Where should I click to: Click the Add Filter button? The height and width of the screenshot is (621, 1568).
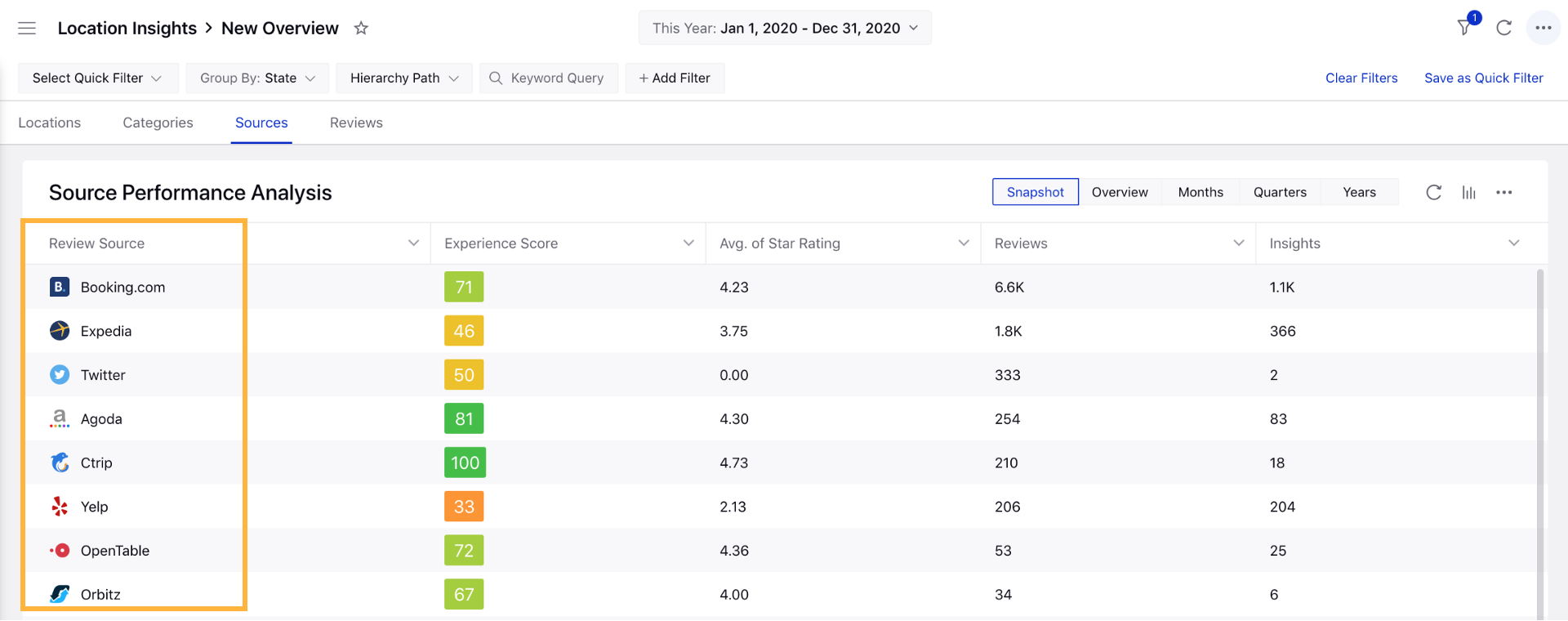pos(675,78)
